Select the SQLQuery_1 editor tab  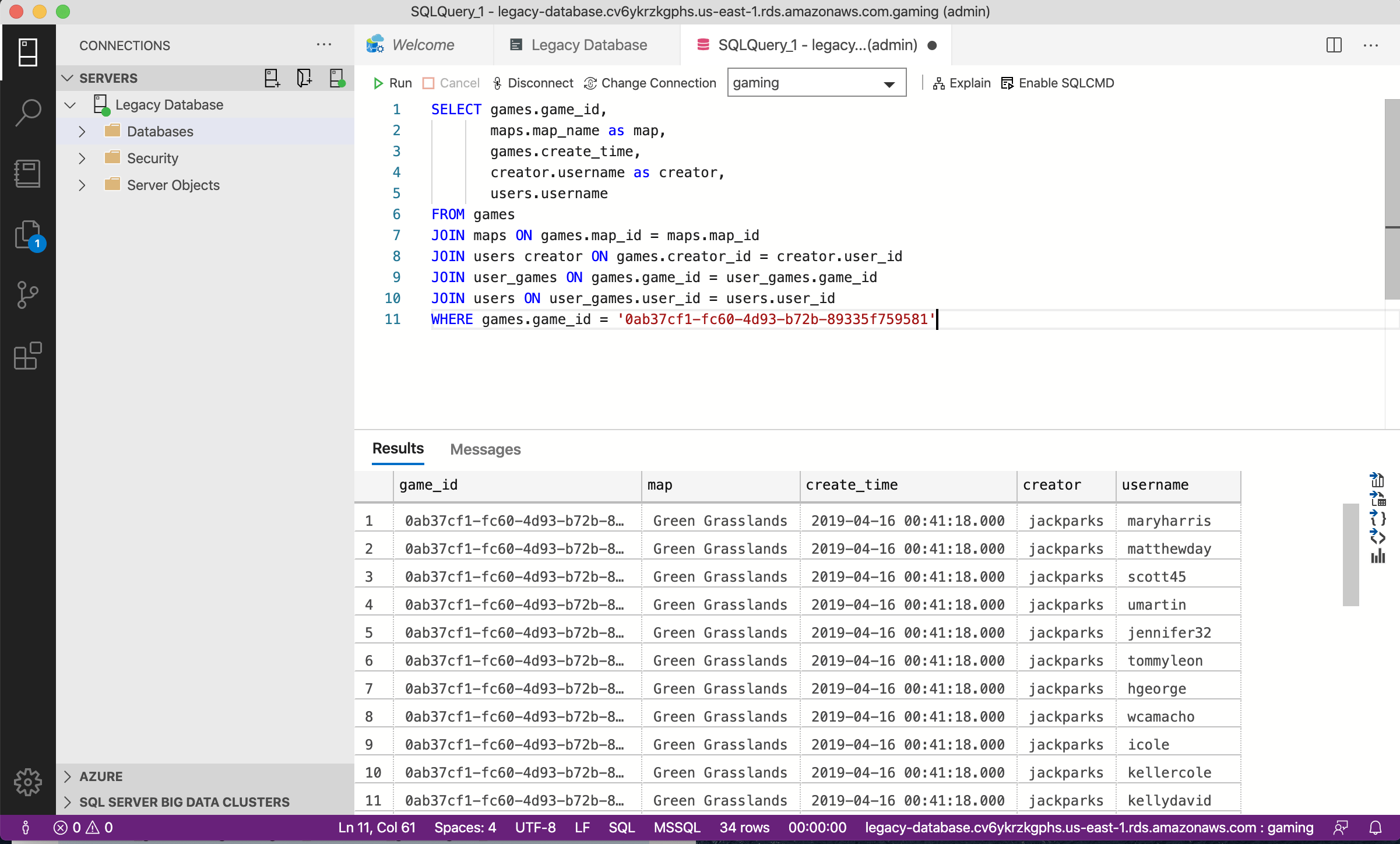pyautogui.click(x=816, y=45)
